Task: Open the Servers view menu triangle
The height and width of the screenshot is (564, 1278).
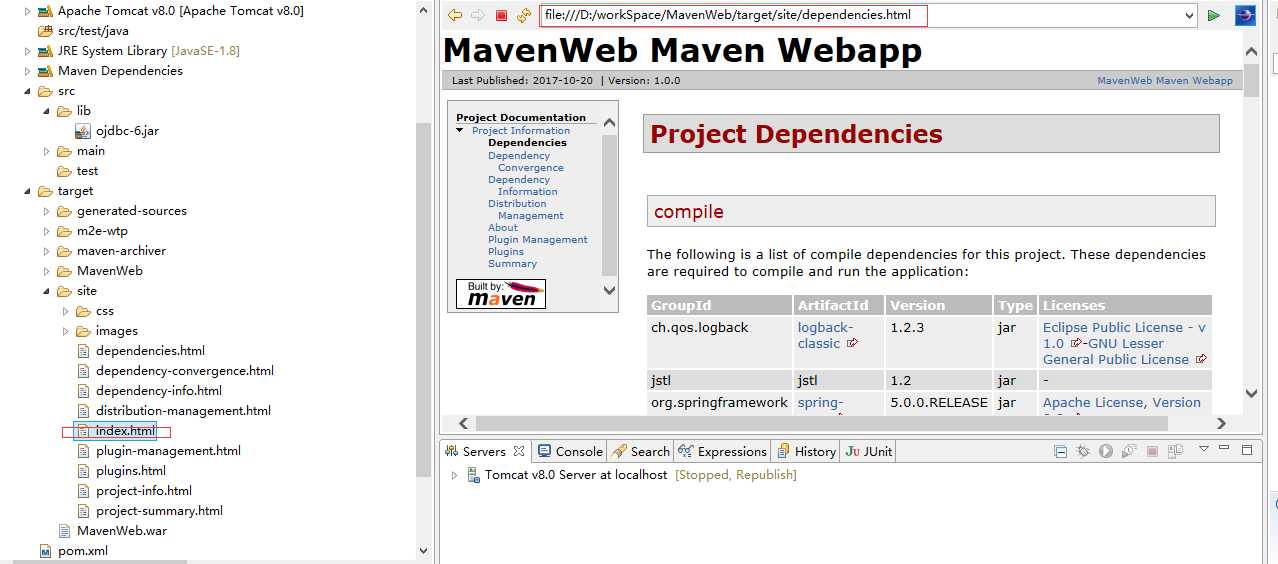Action: (x=1205, y=450)
